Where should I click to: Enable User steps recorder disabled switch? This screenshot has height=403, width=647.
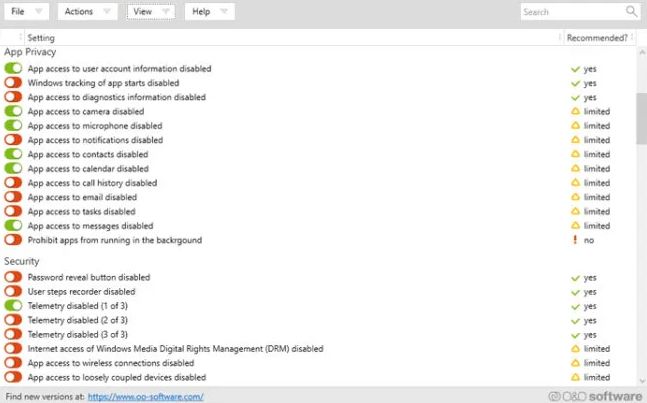(x=13, y=291)
